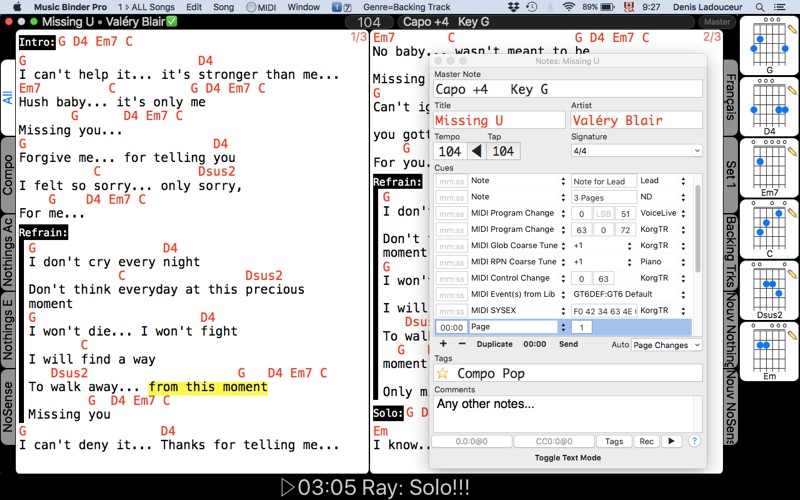Select the Set 1 side tab

731,174
